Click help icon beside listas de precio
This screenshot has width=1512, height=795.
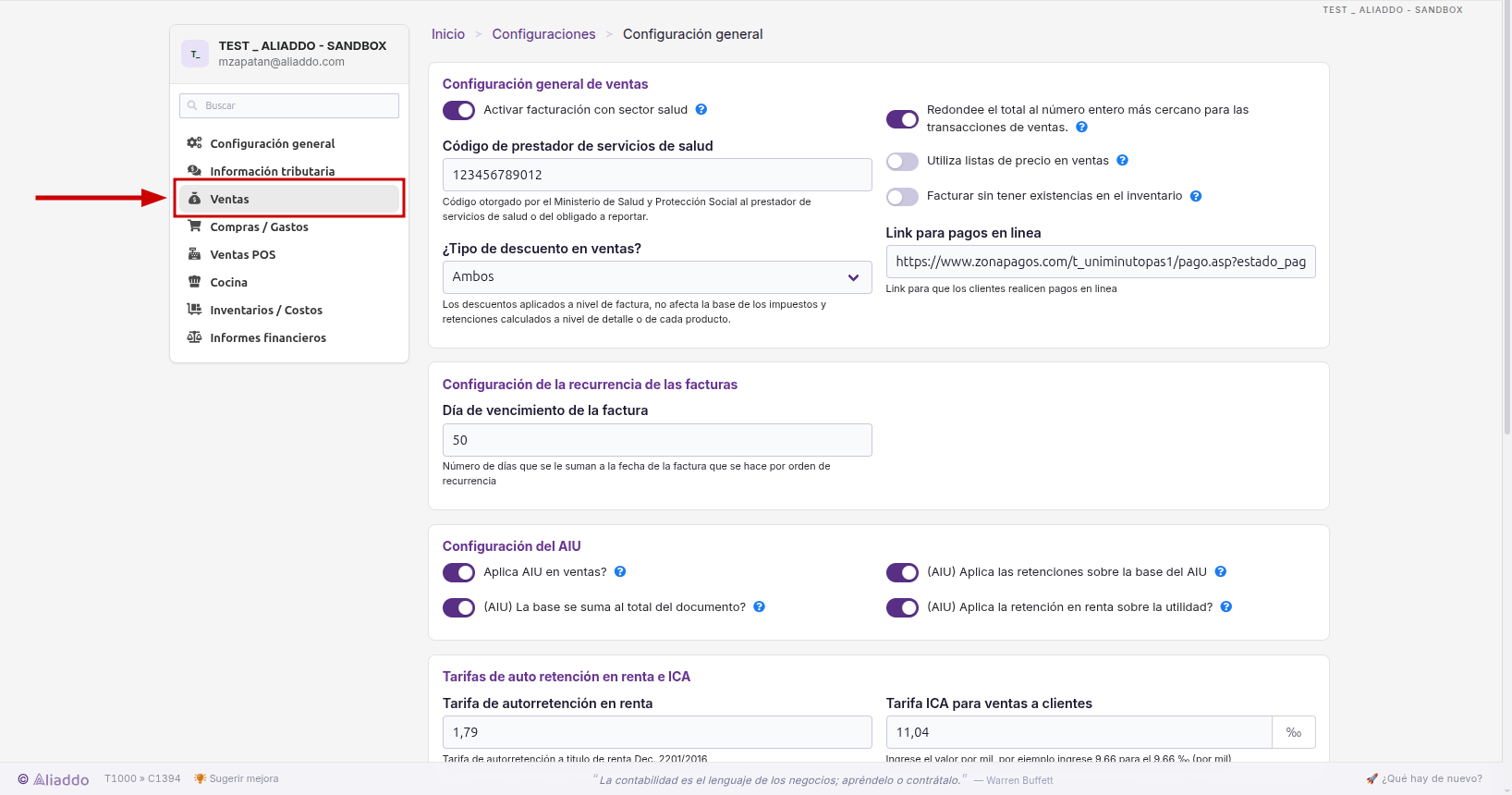tap(1123, 160)
